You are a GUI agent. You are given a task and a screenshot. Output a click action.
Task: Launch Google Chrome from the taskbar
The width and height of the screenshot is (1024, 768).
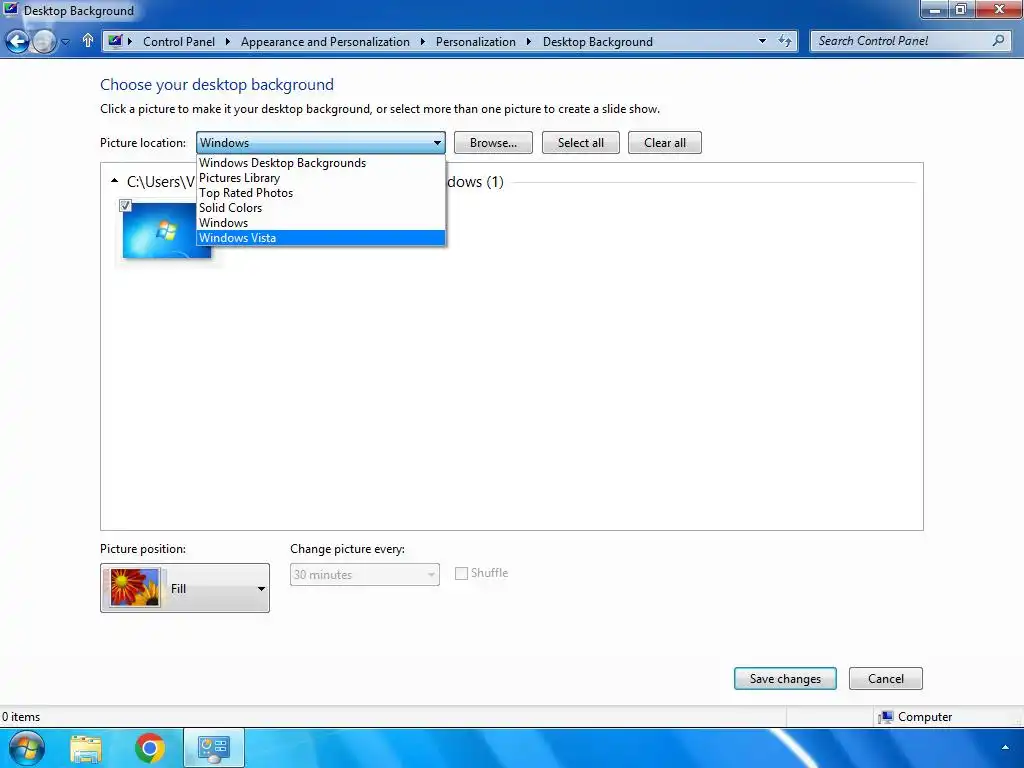click(x=150, y=748)
